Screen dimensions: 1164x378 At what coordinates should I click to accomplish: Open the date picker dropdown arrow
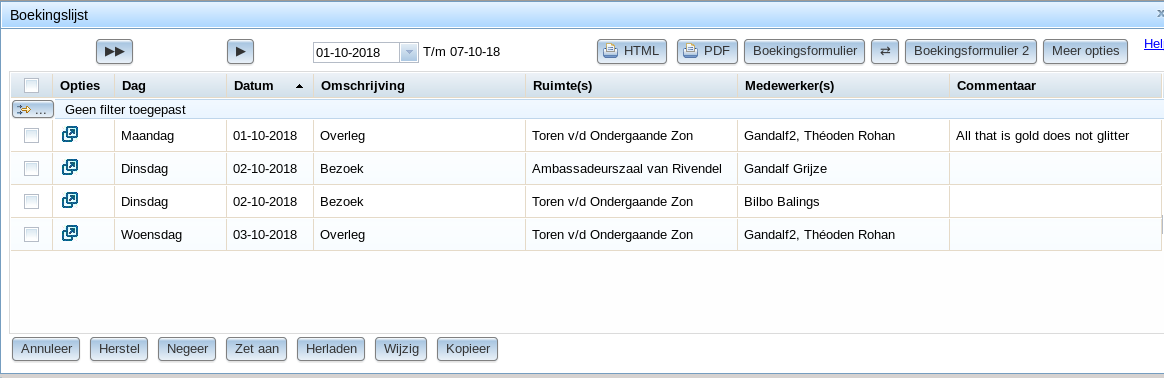click(x=409, y=53)
